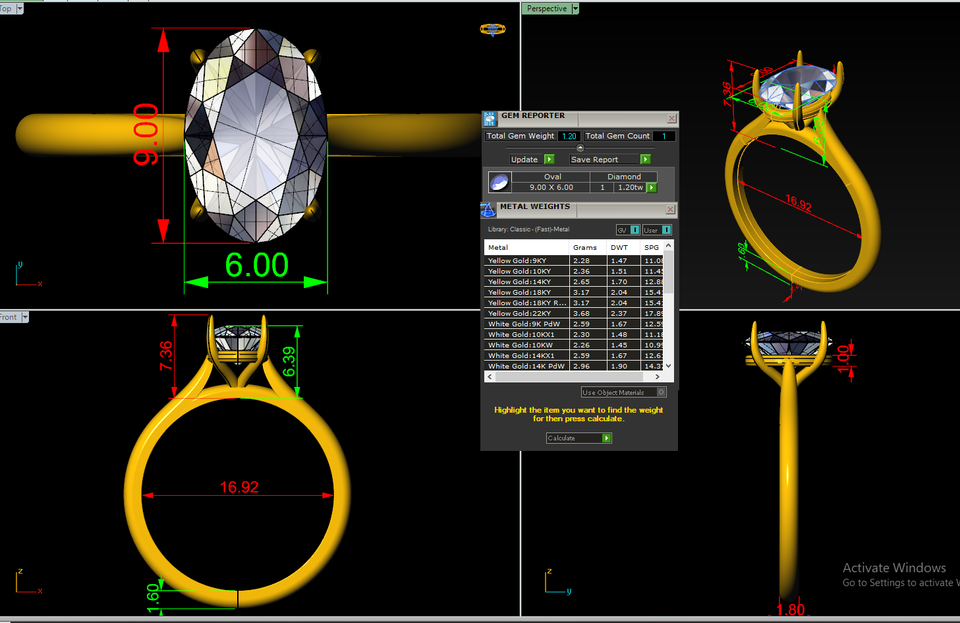The width and height of the screenshot is (960, 623).
Task: Open the Front viewport dropdown arrow
Action: 25,317
